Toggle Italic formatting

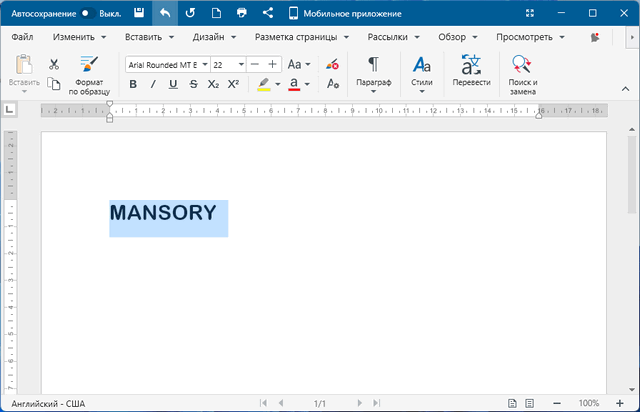153,84
